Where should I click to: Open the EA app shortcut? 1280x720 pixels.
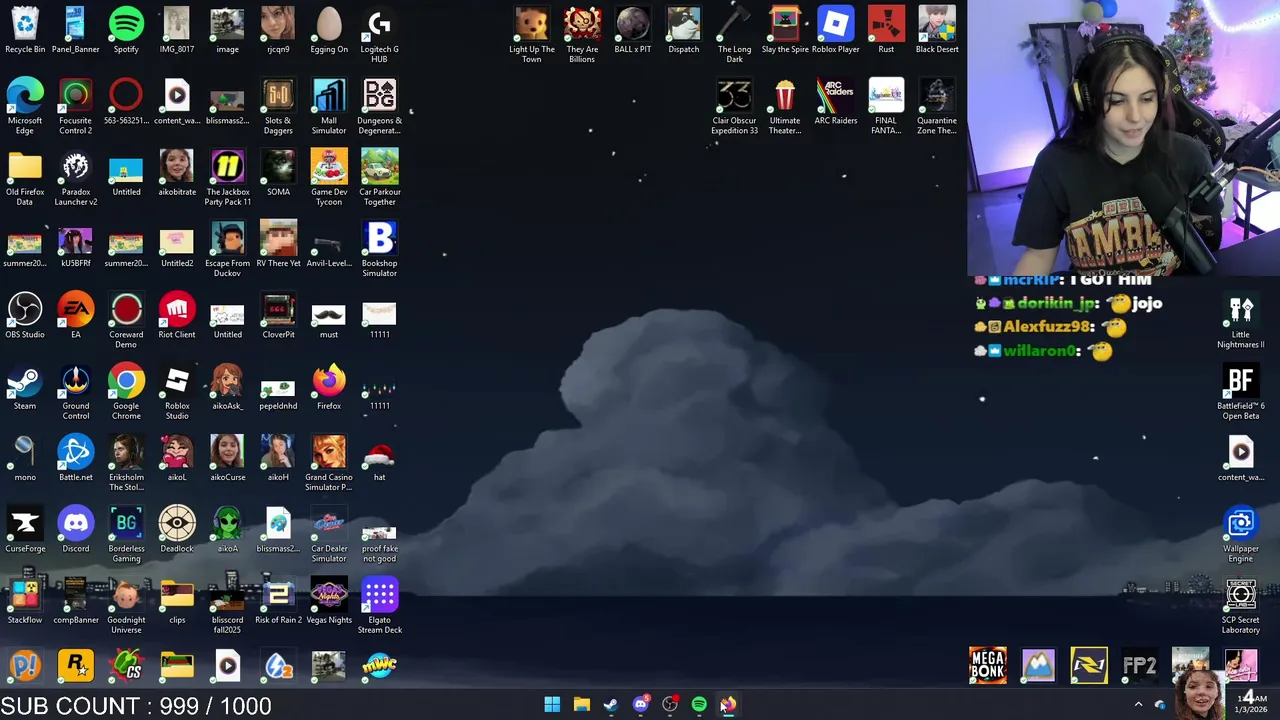tap(75, 315)
